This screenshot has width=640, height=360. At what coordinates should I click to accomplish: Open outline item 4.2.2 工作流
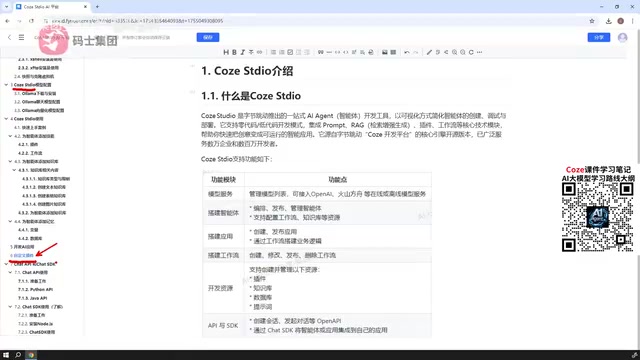(30, 153)
